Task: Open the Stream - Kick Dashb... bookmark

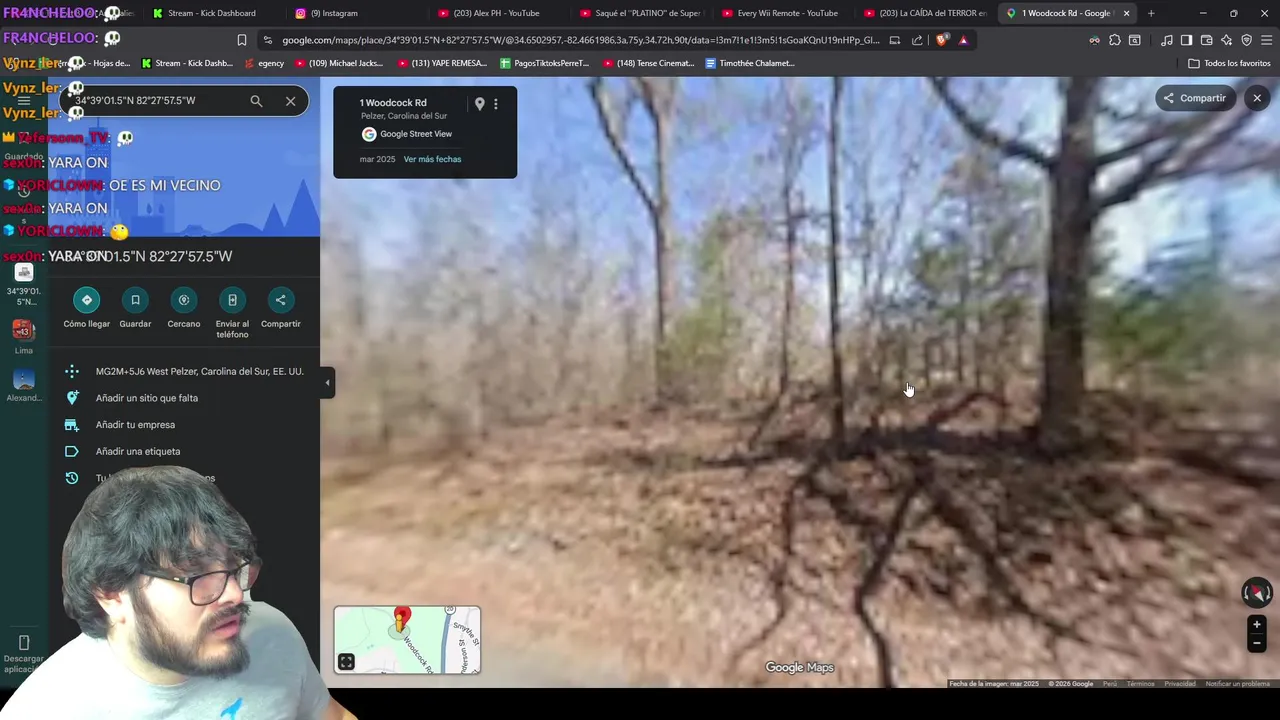Action: click(x=187, y=63)
